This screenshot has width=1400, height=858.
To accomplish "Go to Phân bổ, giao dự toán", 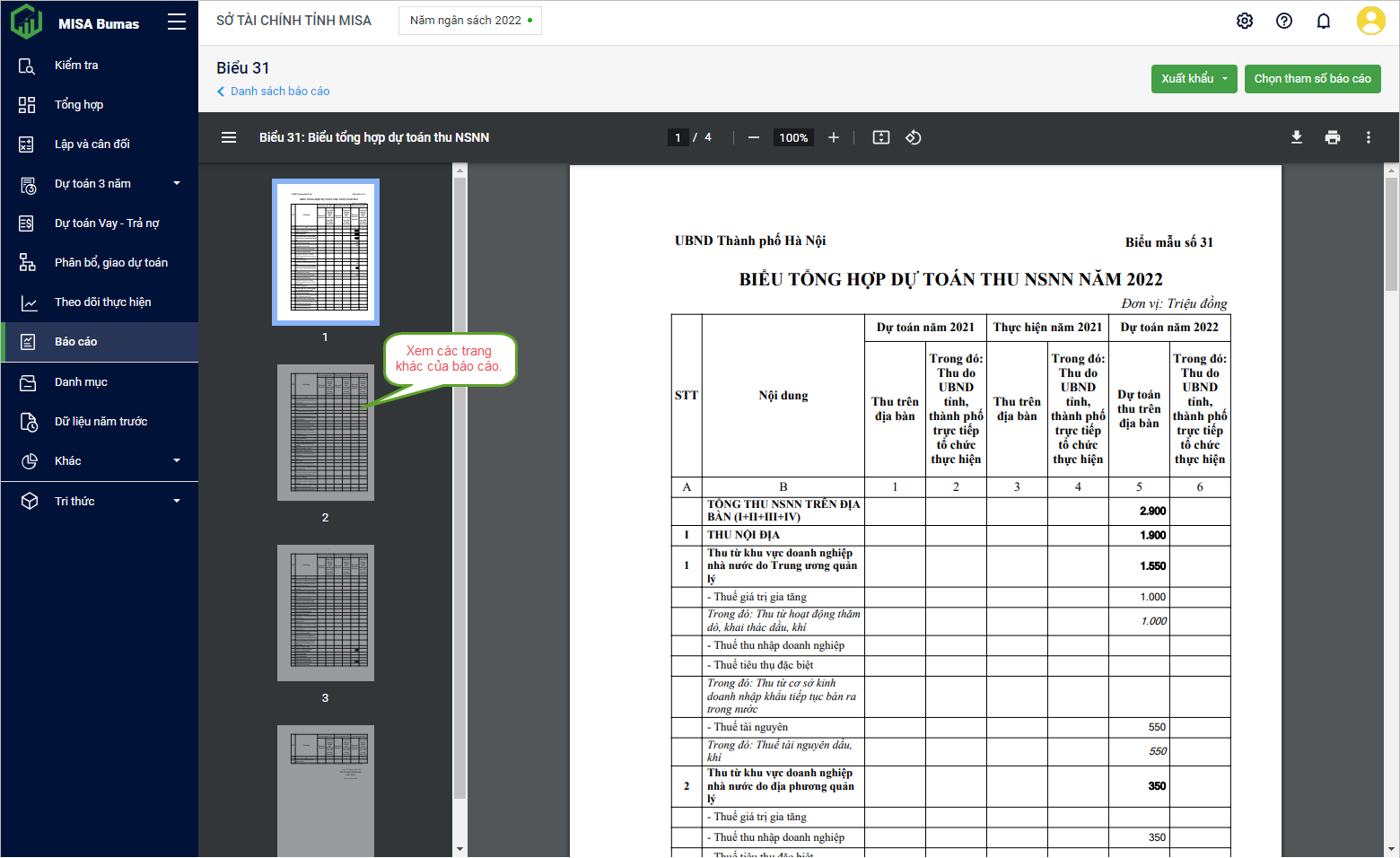I will 110,263.
